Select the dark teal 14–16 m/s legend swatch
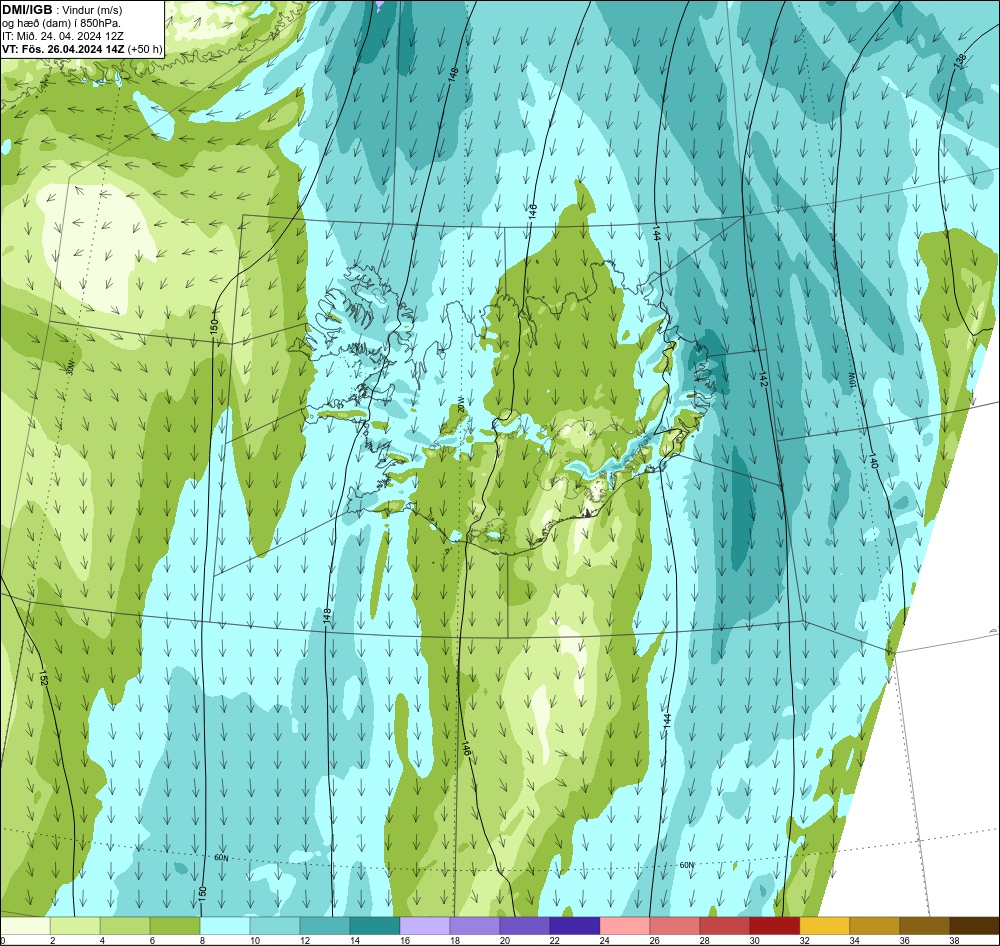 [375, 926]
